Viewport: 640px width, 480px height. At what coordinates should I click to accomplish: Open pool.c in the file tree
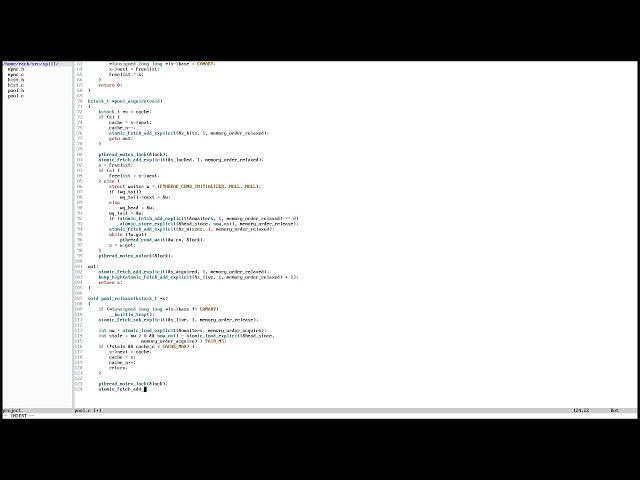pos(16,96)
